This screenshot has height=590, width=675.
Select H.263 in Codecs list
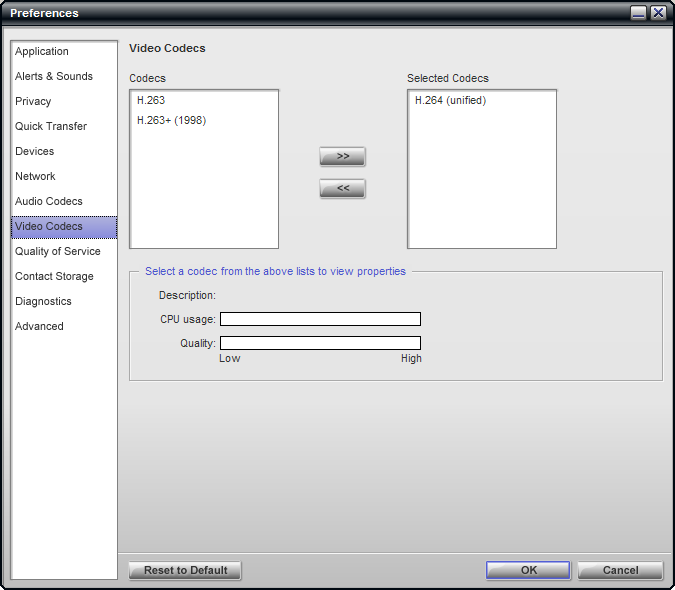click(x=151, y=100)
